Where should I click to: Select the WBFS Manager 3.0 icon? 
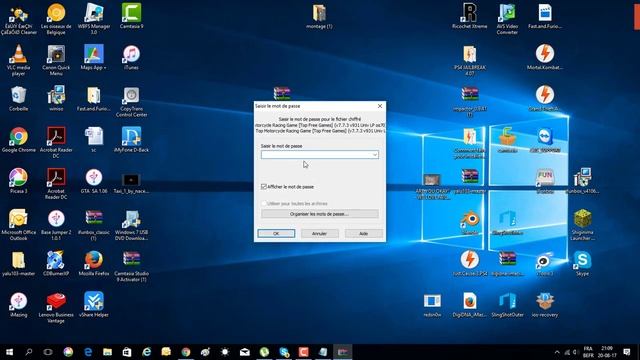point(93,19)
